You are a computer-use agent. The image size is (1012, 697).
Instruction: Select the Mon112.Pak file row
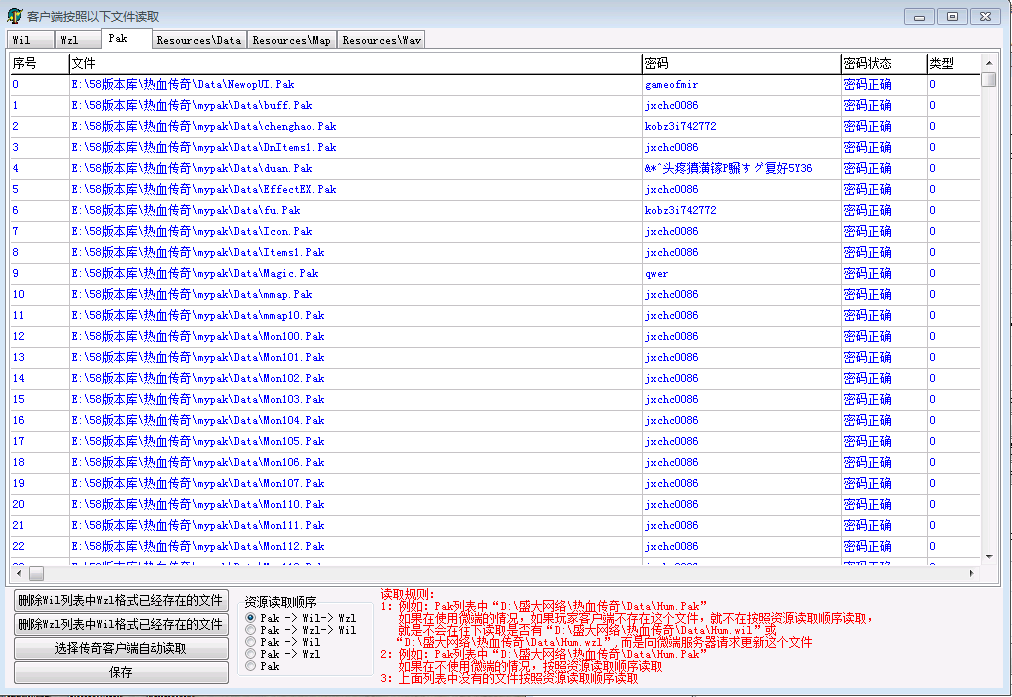tap(495, 547)
